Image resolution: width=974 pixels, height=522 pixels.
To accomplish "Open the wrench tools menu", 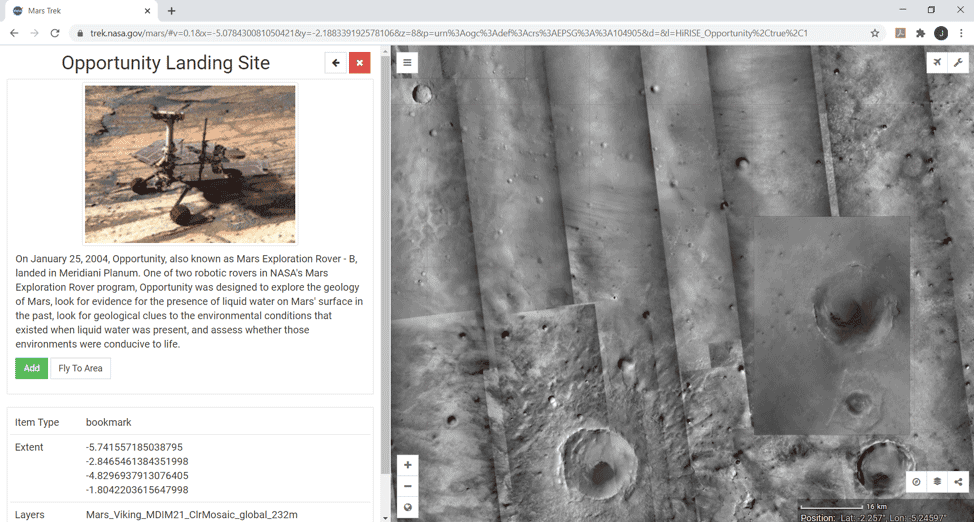I will pos(958,62).
